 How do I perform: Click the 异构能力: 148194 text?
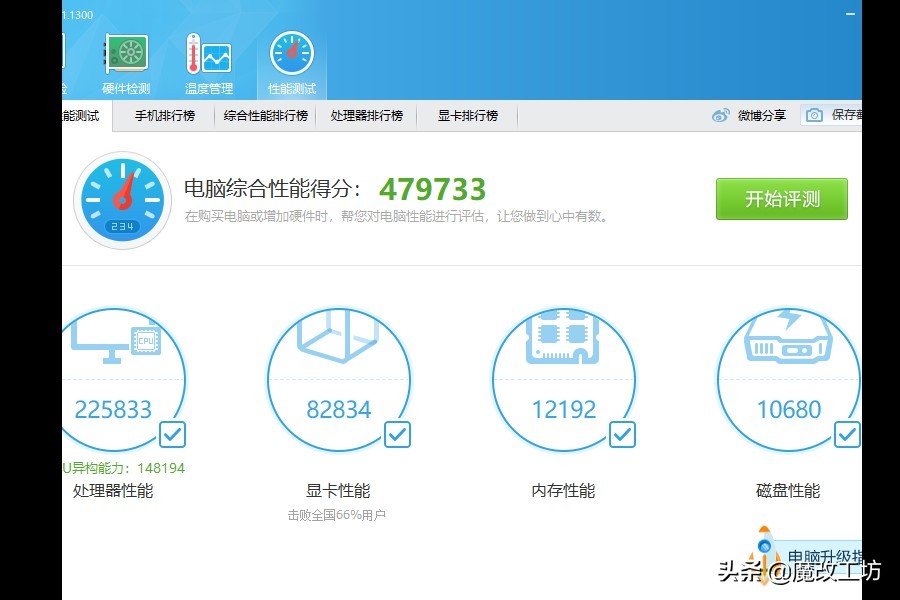(123, 469)
